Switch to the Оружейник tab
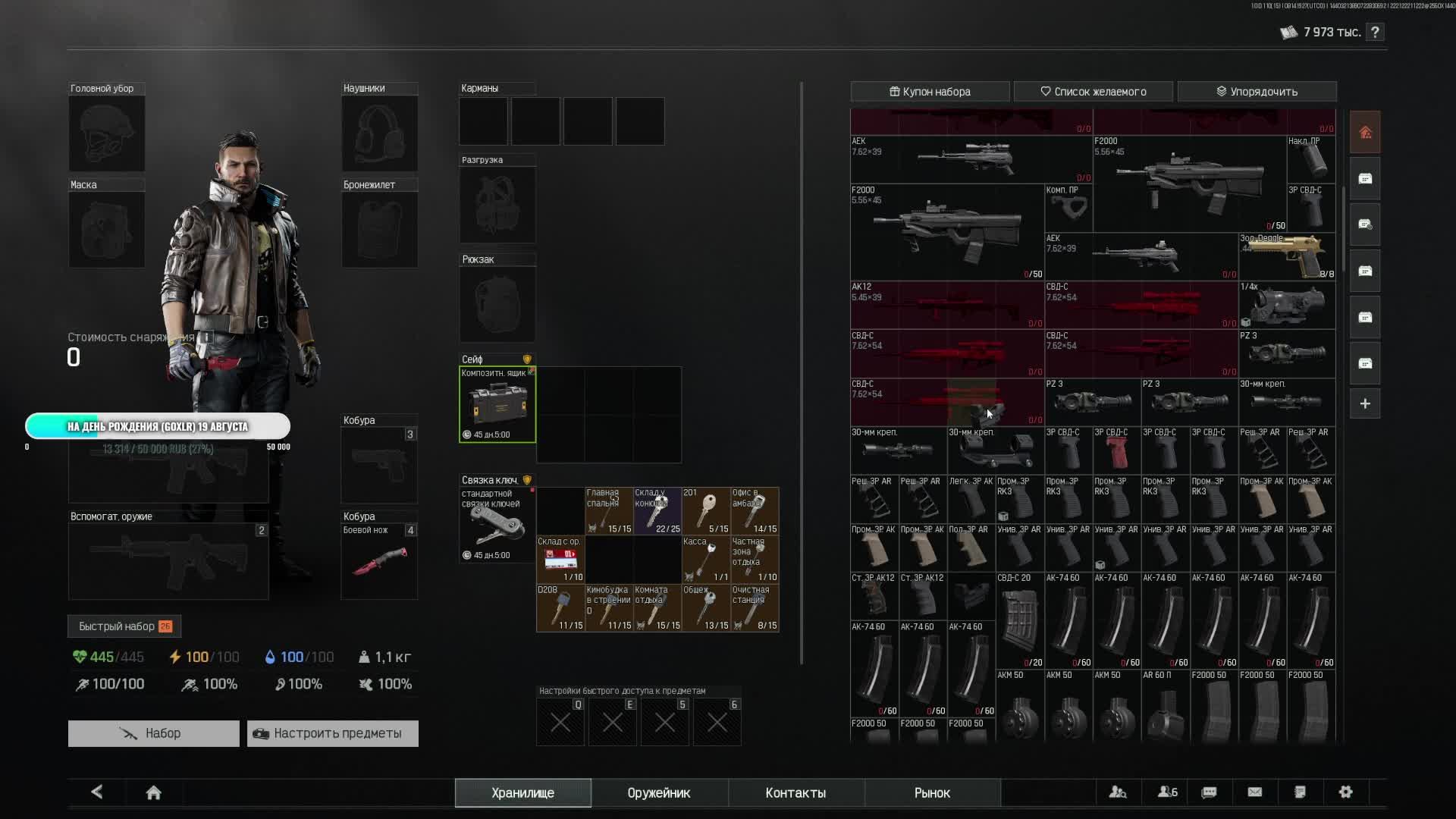The width and height of the screenshot is (1456, 819). pos(658,792)
